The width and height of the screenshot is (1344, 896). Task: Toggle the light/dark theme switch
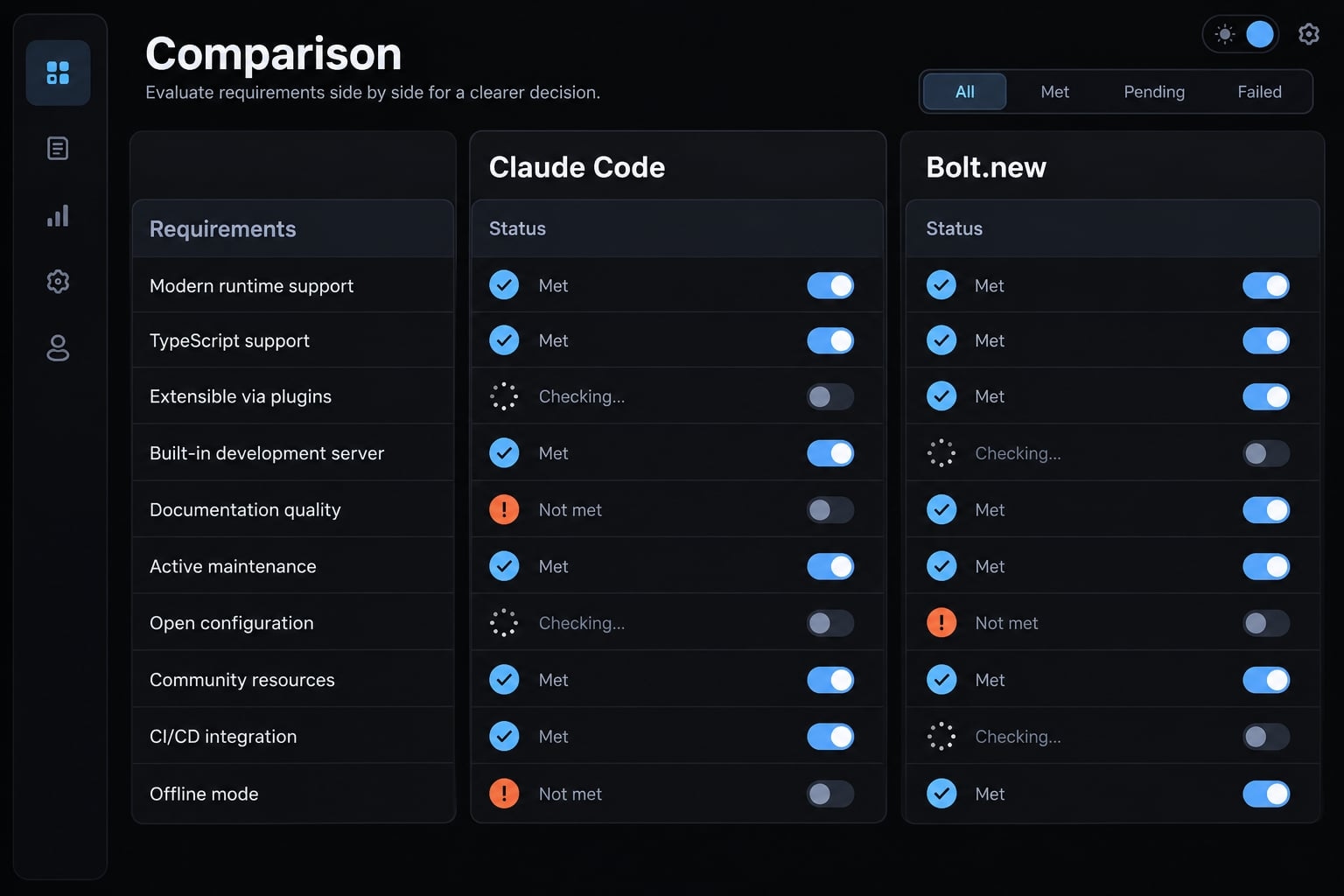click(1241, 34)
